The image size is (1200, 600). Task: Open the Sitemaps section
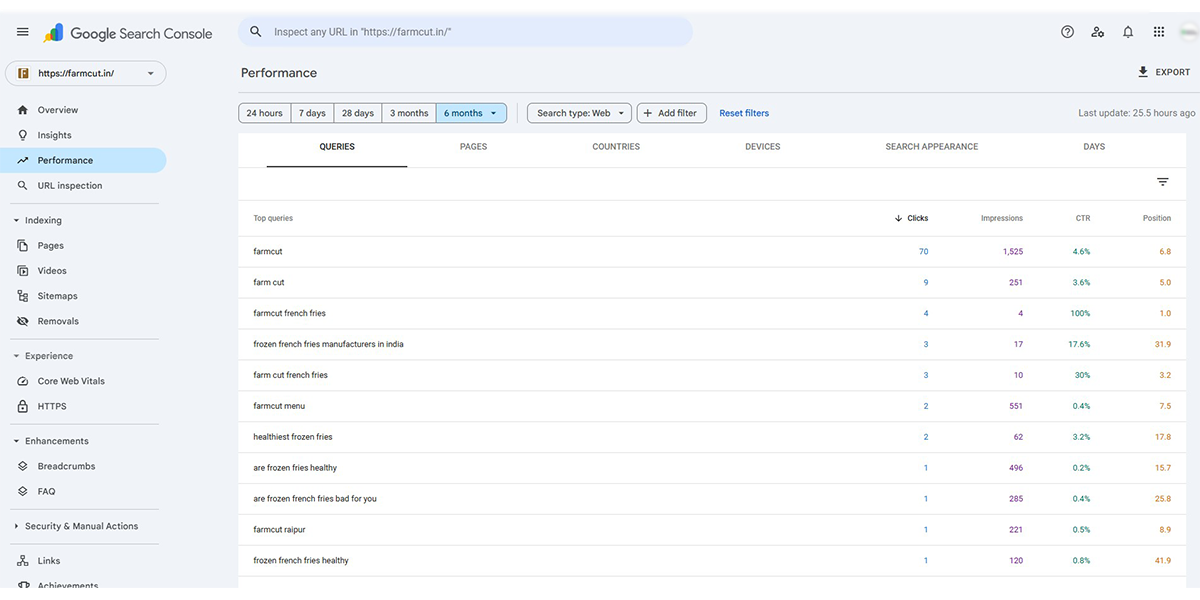coord(57,296)
